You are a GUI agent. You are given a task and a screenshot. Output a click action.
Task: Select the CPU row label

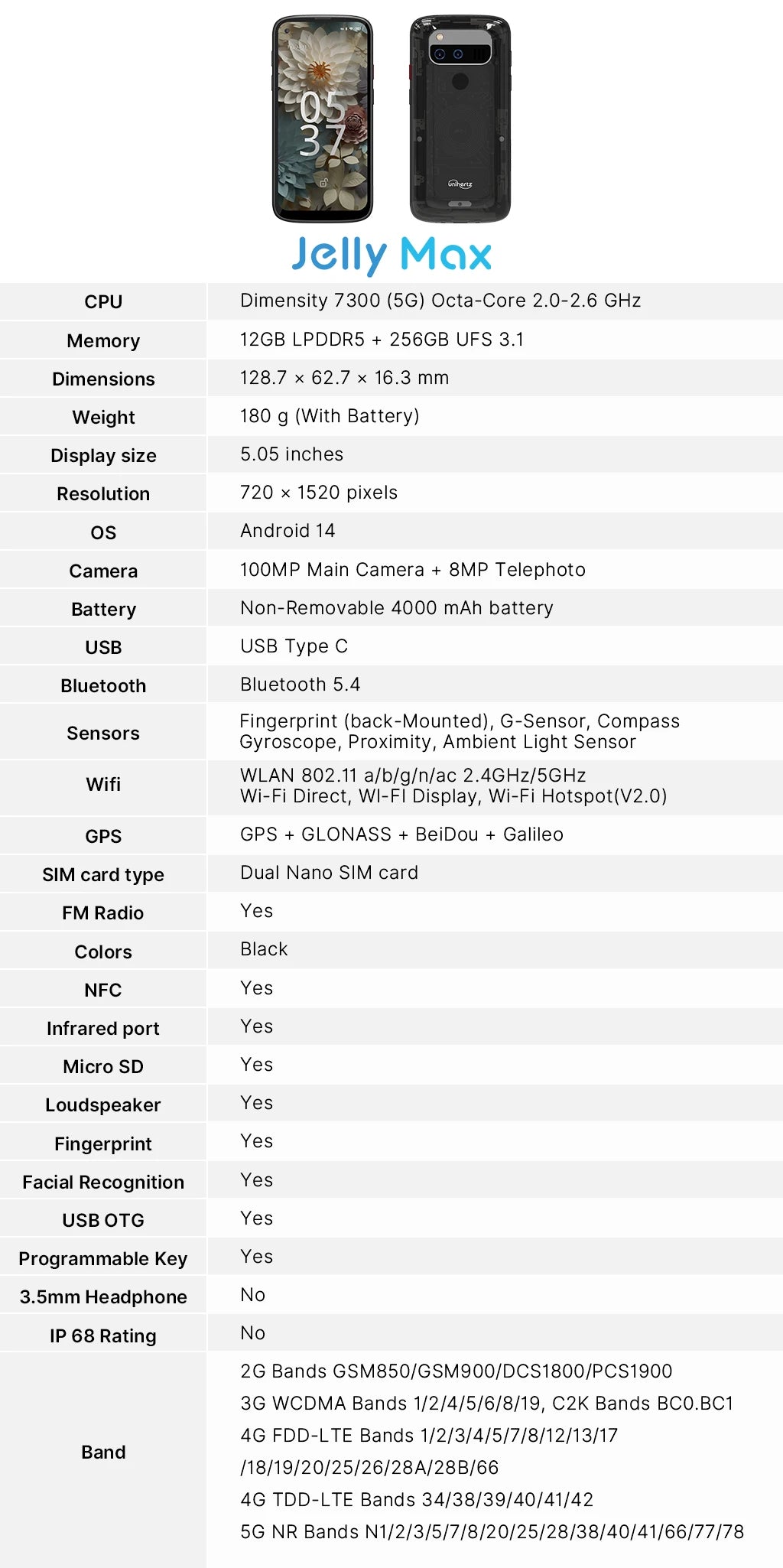coord(103,301)
